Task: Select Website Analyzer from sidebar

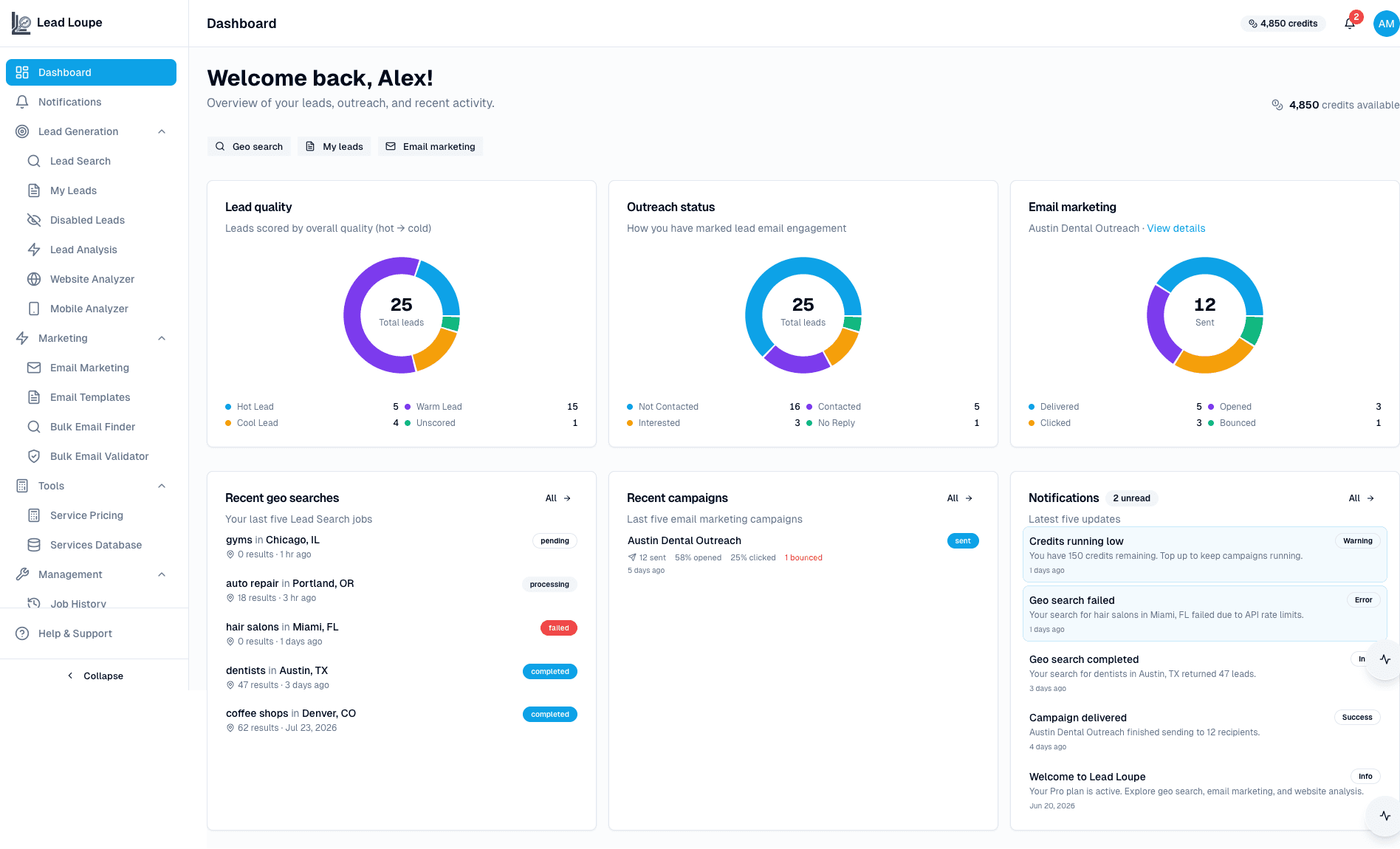Action: 97,279
